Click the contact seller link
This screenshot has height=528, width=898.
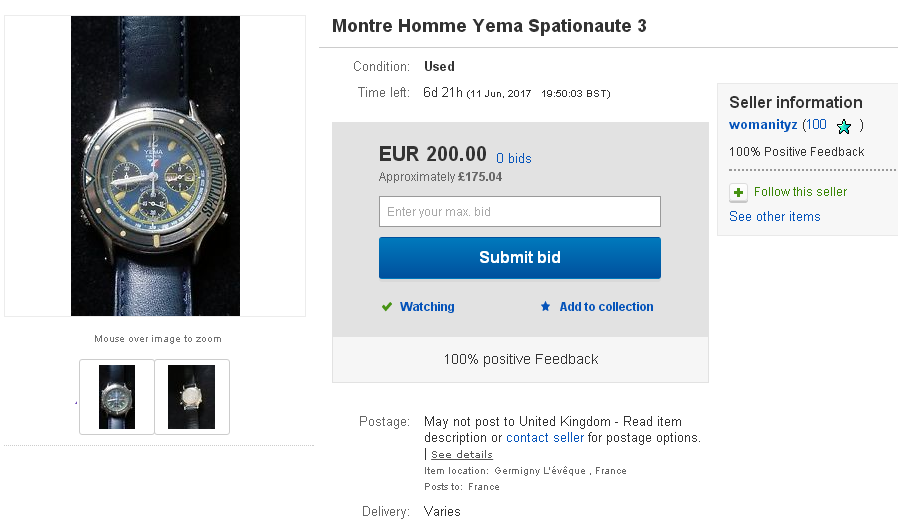545,438
